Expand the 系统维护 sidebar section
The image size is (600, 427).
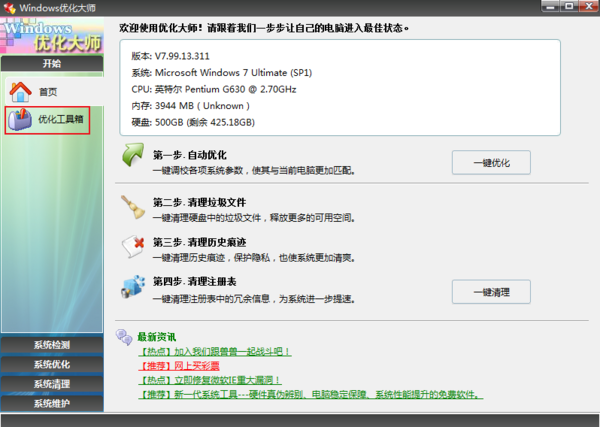coord(51,404)
